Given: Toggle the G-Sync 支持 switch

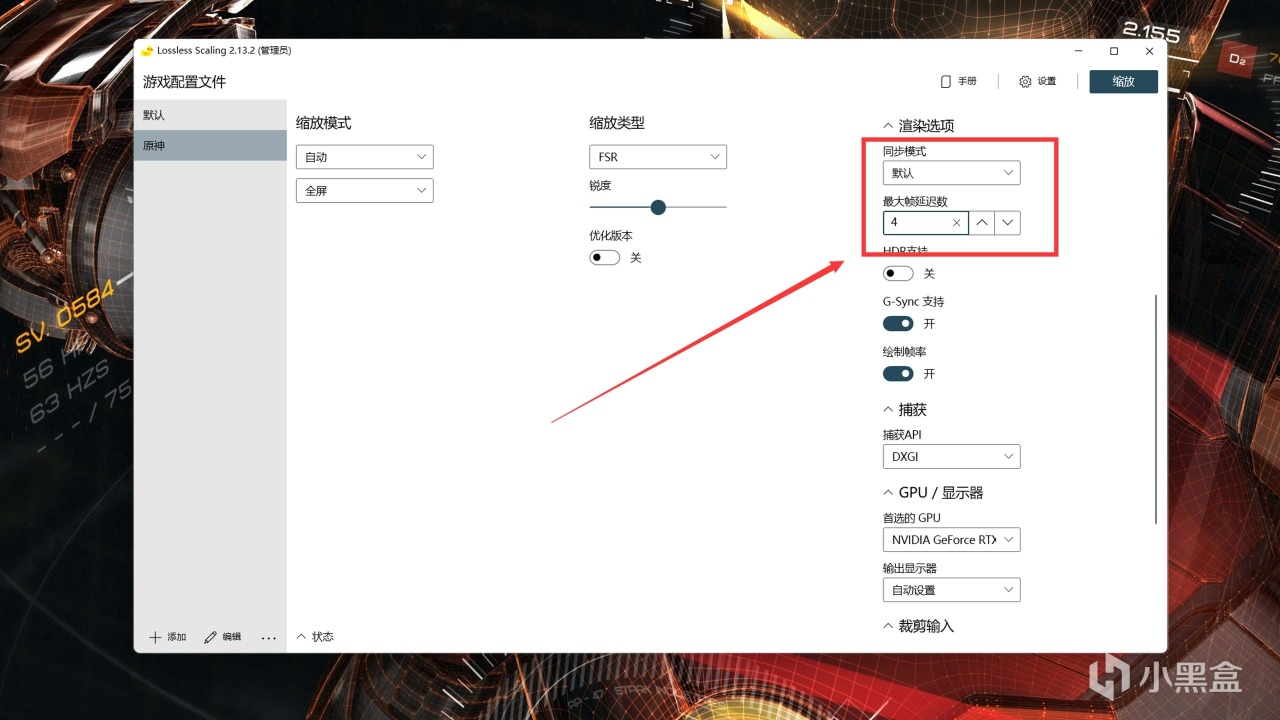Looking at the screenshot, I should (898, 323).
